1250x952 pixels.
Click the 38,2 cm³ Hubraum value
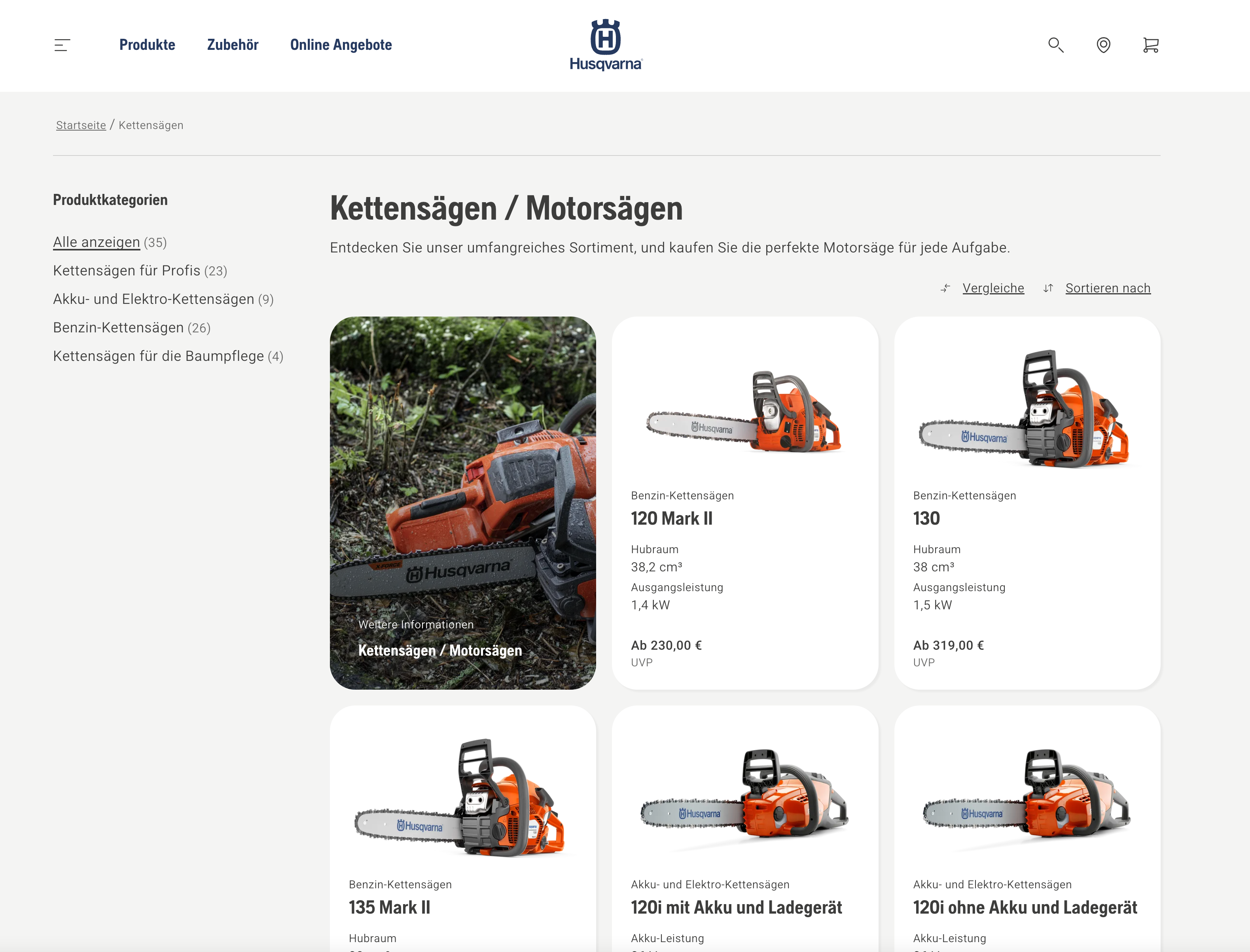coord(656,567)
